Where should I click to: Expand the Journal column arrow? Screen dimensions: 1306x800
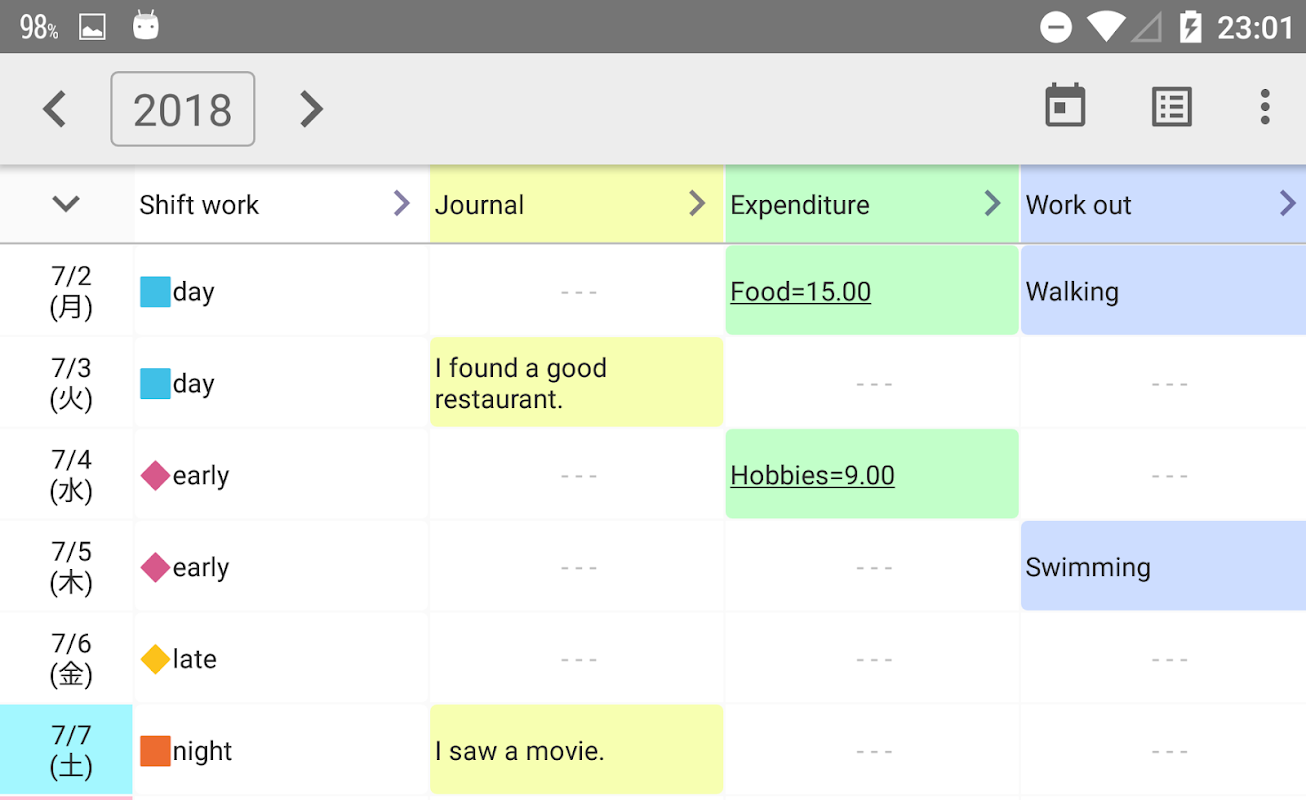tap(697, 204)
